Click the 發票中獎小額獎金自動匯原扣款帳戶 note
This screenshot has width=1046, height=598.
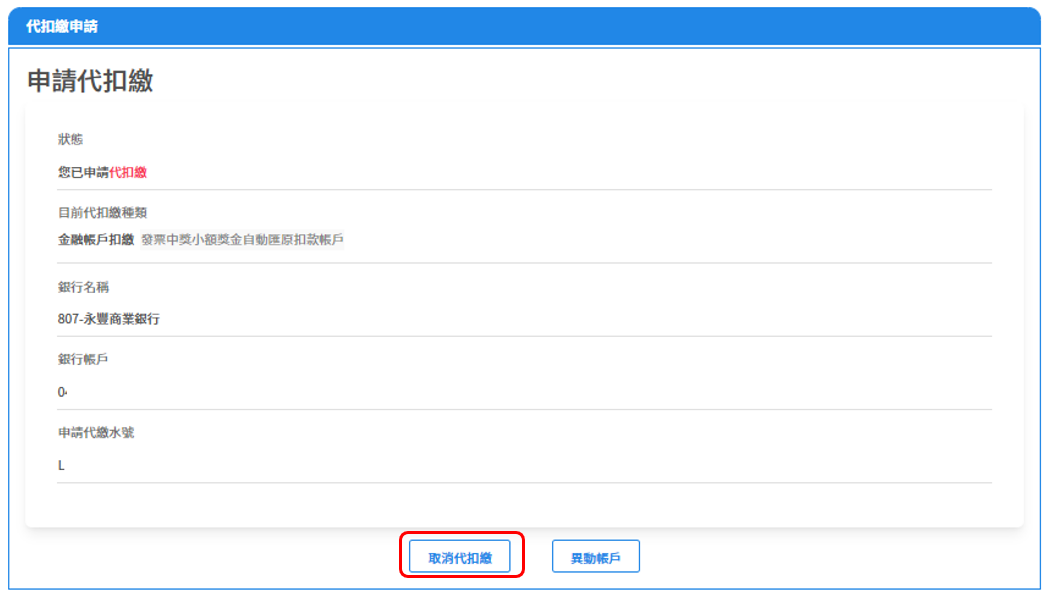click(242, 239)
